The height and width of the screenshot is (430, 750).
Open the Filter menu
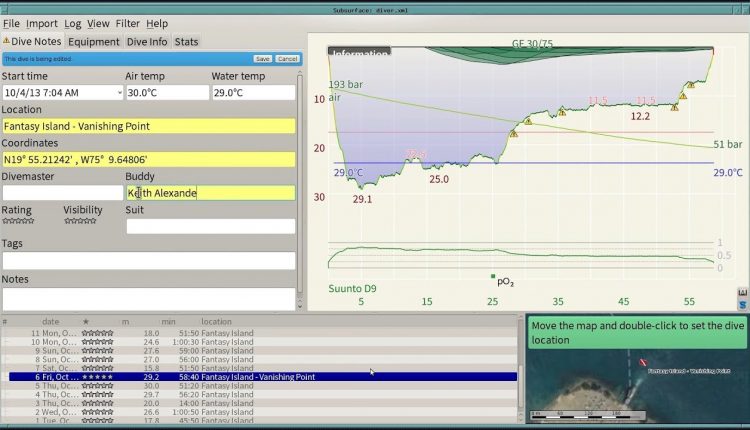pos(128,23)
